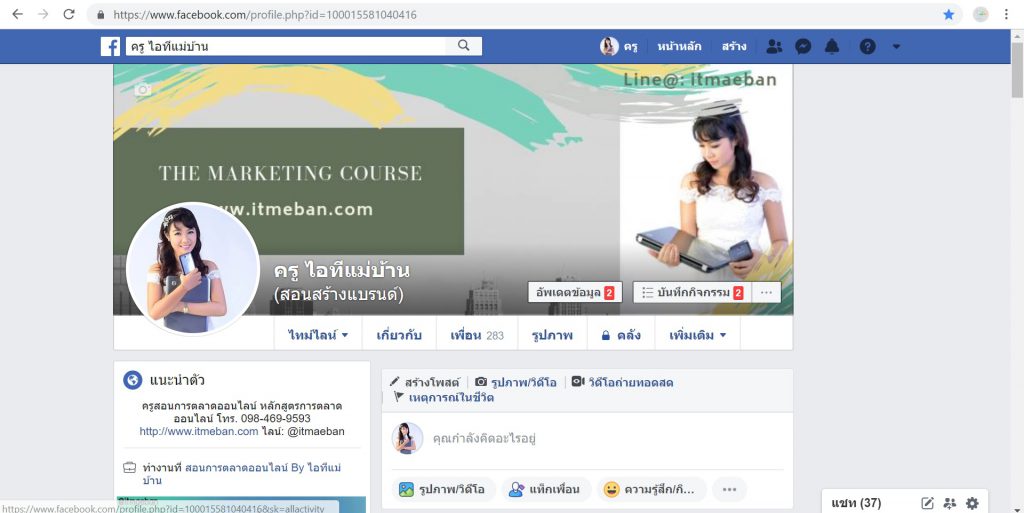This screenshot has height=513, width=1024.
Task: Switch to เกี่ยวกับ about tab
Action: pos(399,335)
